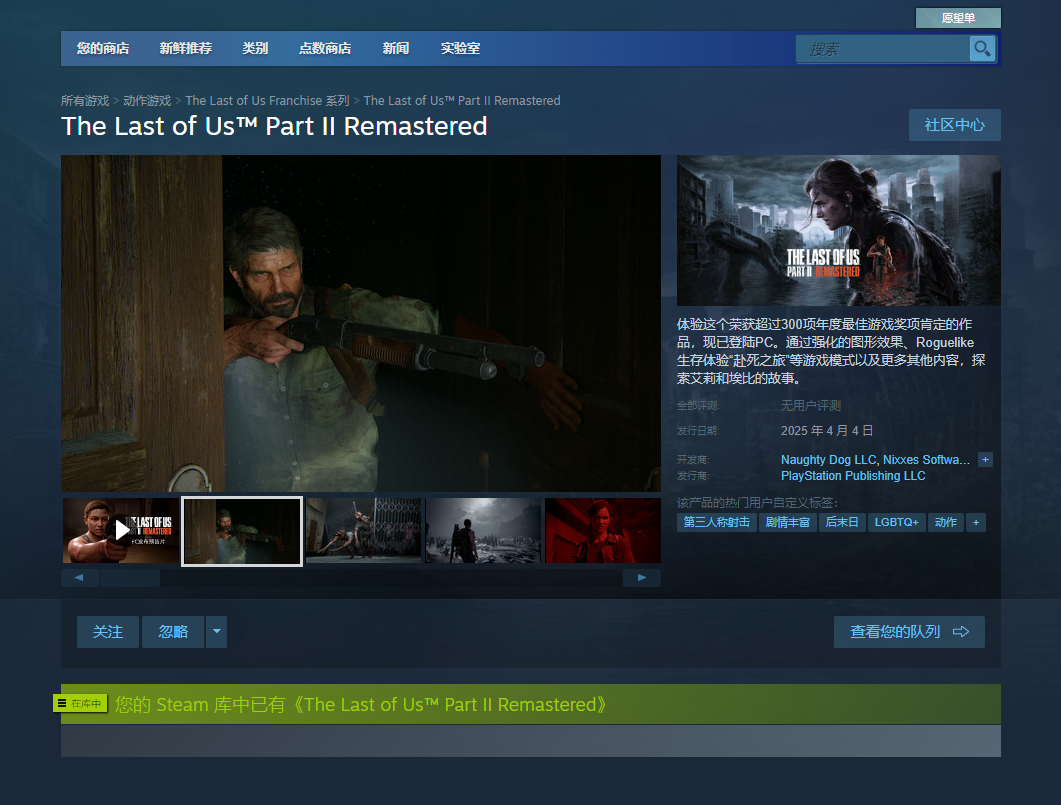The height and width of the screenshot is (805, 1061).
Task: Open PlayStation Publishing LLC publisher link
Action: (x=853, y=476)
